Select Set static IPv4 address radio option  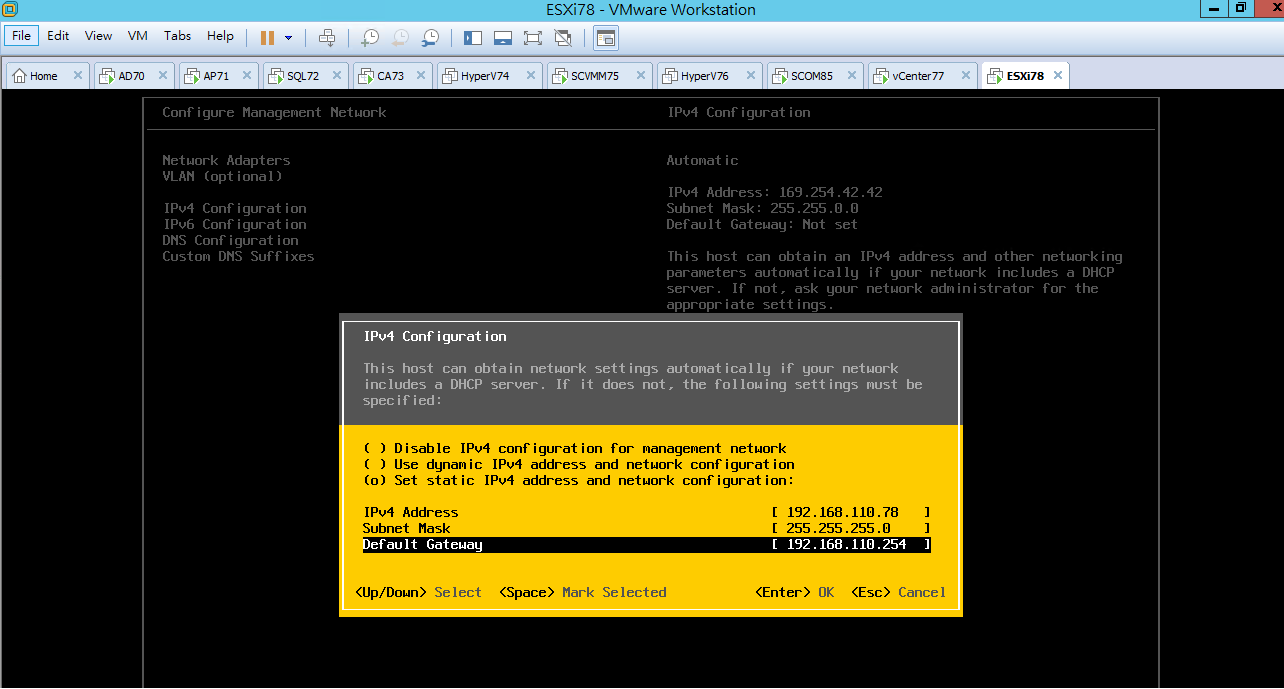tap(579, 481)
